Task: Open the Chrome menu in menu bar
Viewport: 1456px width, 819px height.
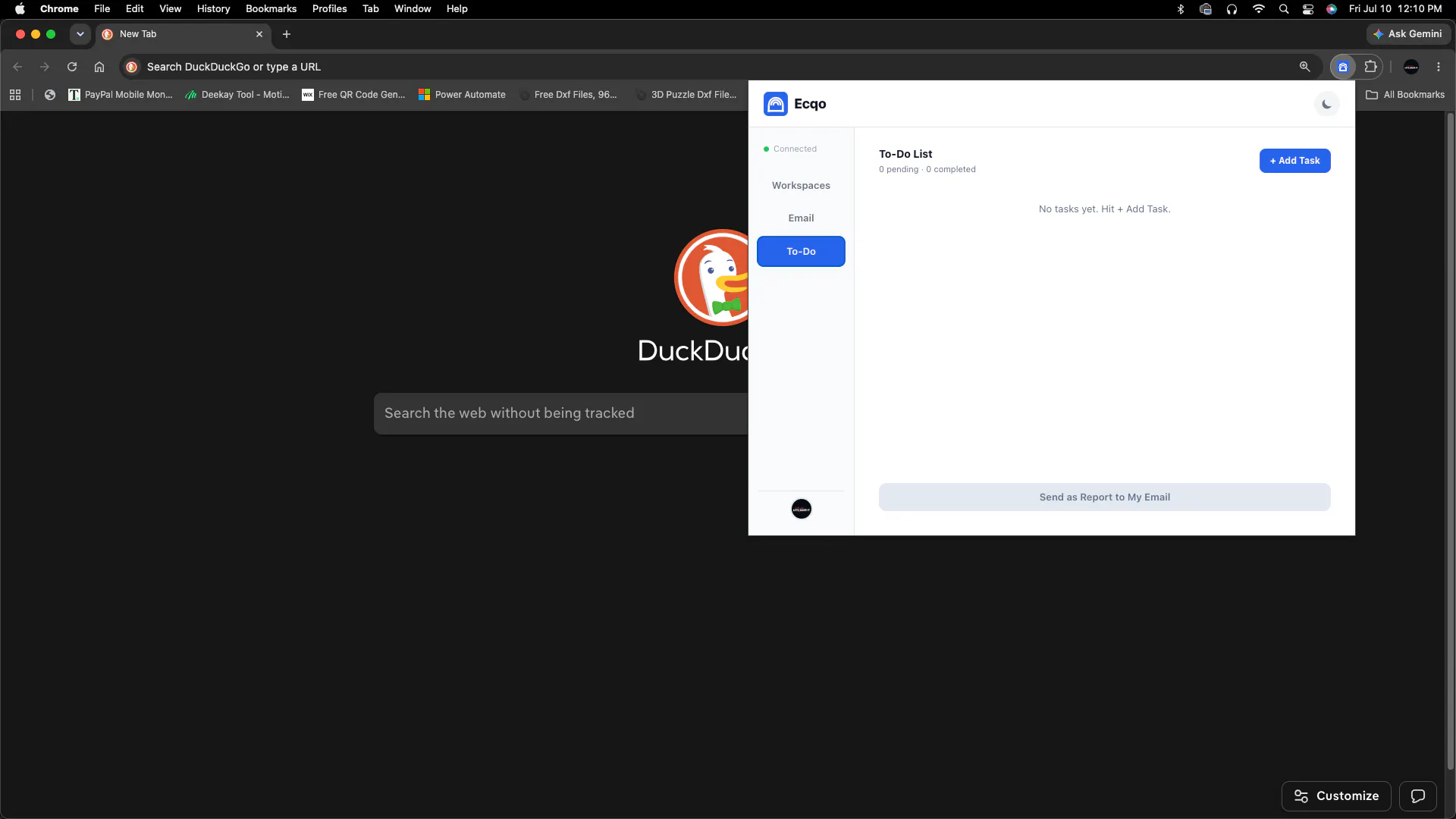Action: (x=59, y=9)
